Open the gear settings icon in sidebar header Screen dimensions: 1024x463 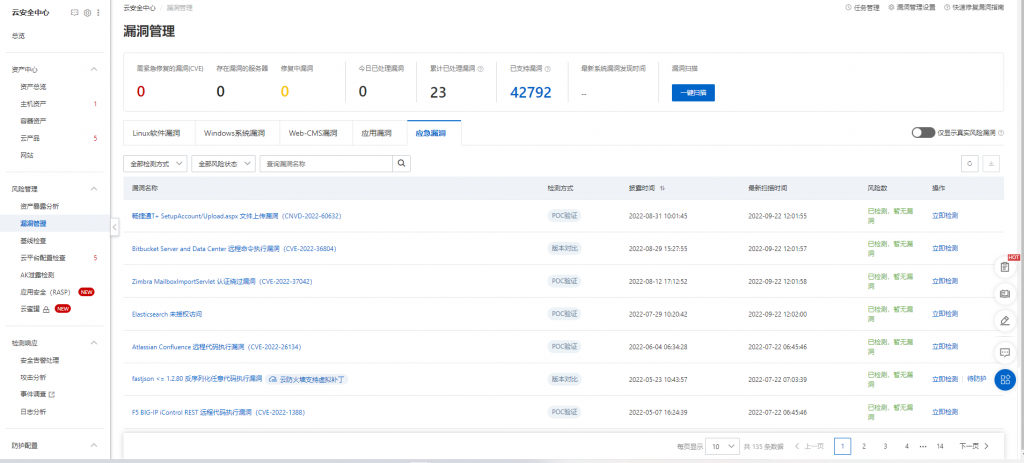pos(88,12)
